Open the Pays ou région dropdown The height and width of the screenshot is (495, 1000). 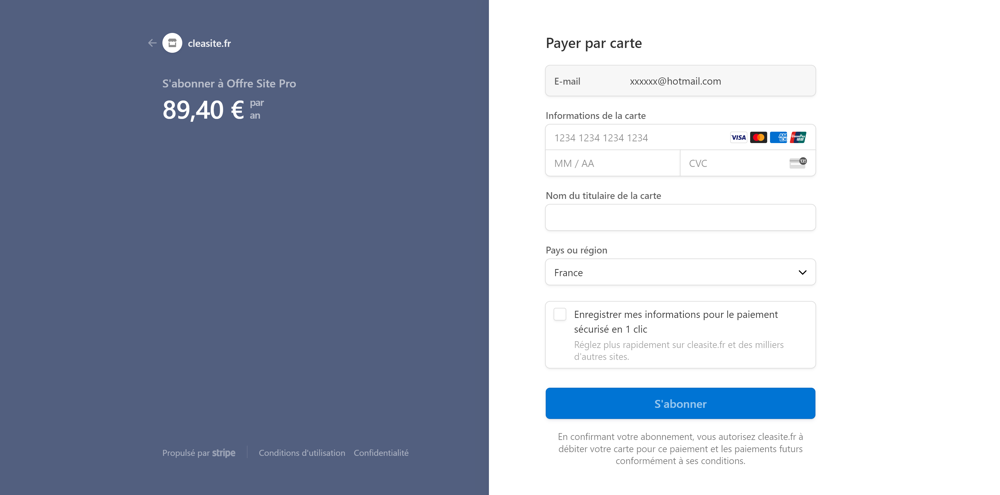click(x=680, y=272)
